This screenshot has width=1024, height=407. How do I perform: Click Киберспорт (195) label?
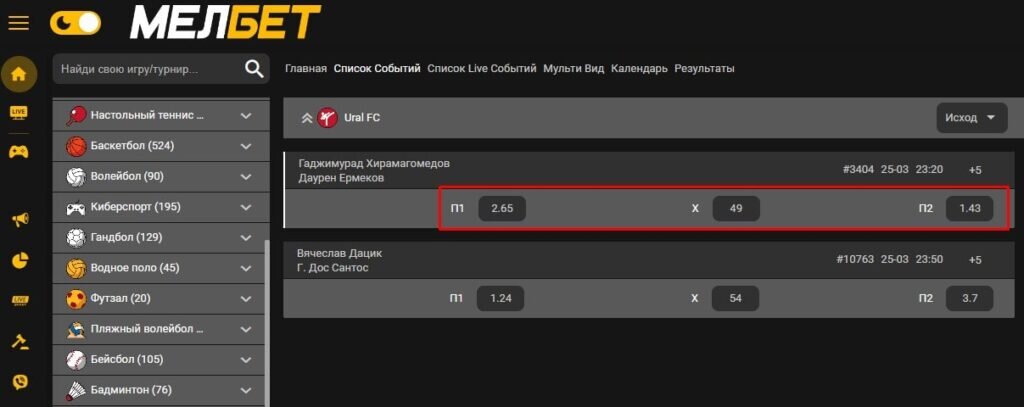(136, 207)
